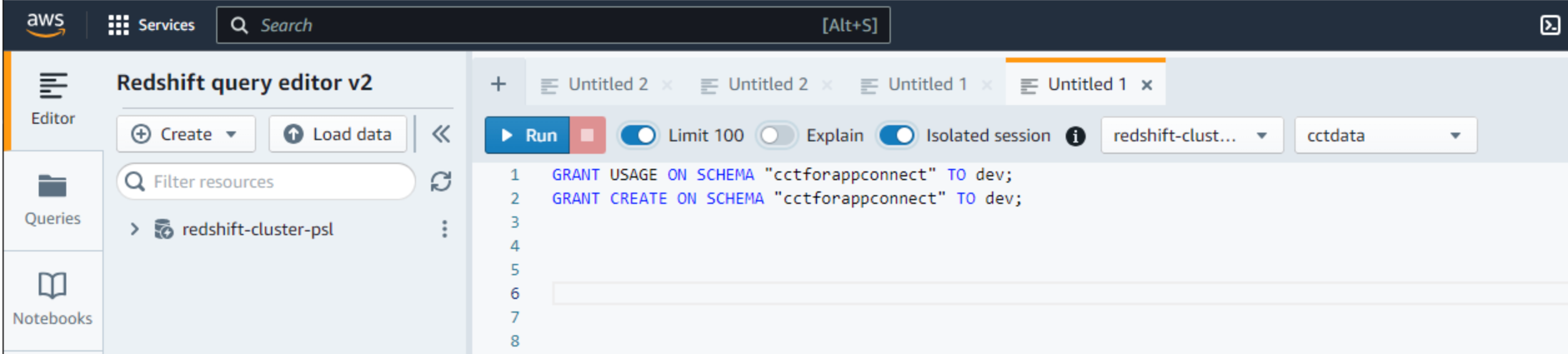1568x354 pixels.
Task: Close the second Untitled 2 tab
Action: click(827, 84)
